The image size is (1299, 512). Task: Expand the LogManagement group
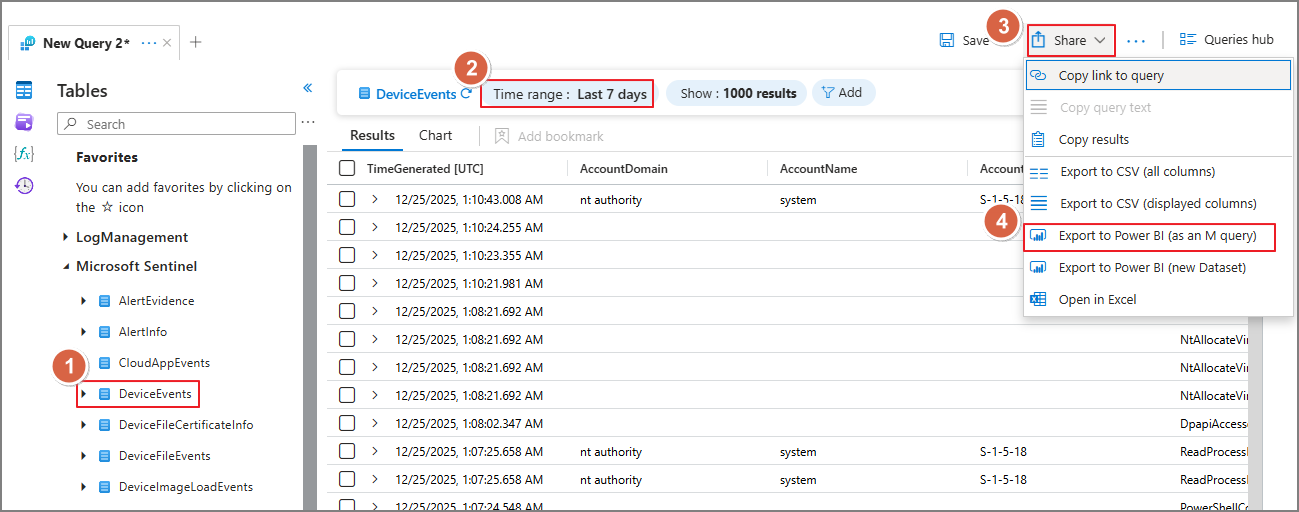click(65, 238)
